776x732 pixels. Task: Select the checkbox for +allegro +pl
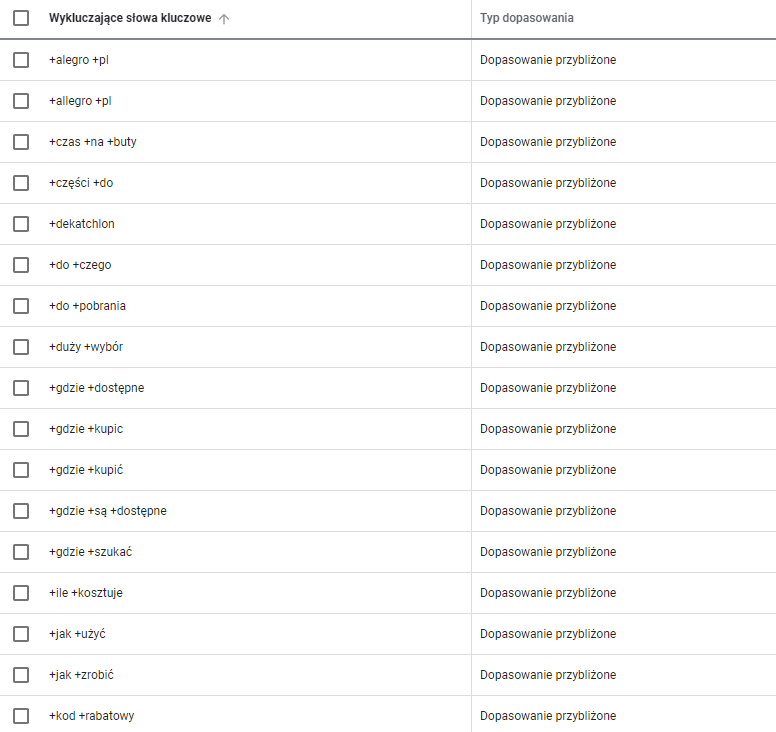[21, 101]
